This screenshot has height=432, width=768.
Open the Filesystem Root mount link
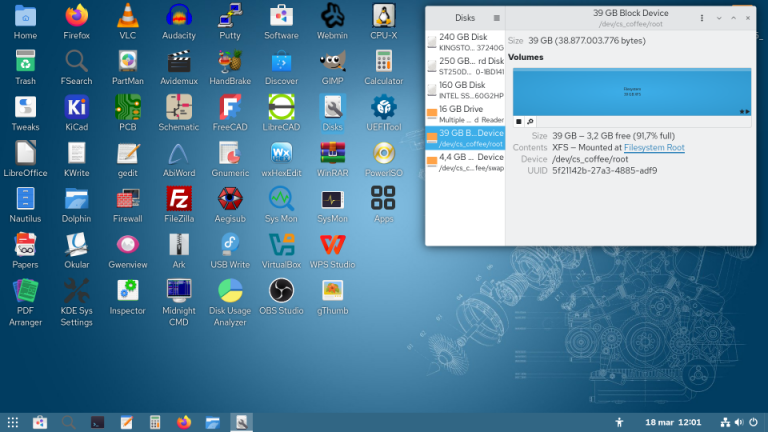648,148
